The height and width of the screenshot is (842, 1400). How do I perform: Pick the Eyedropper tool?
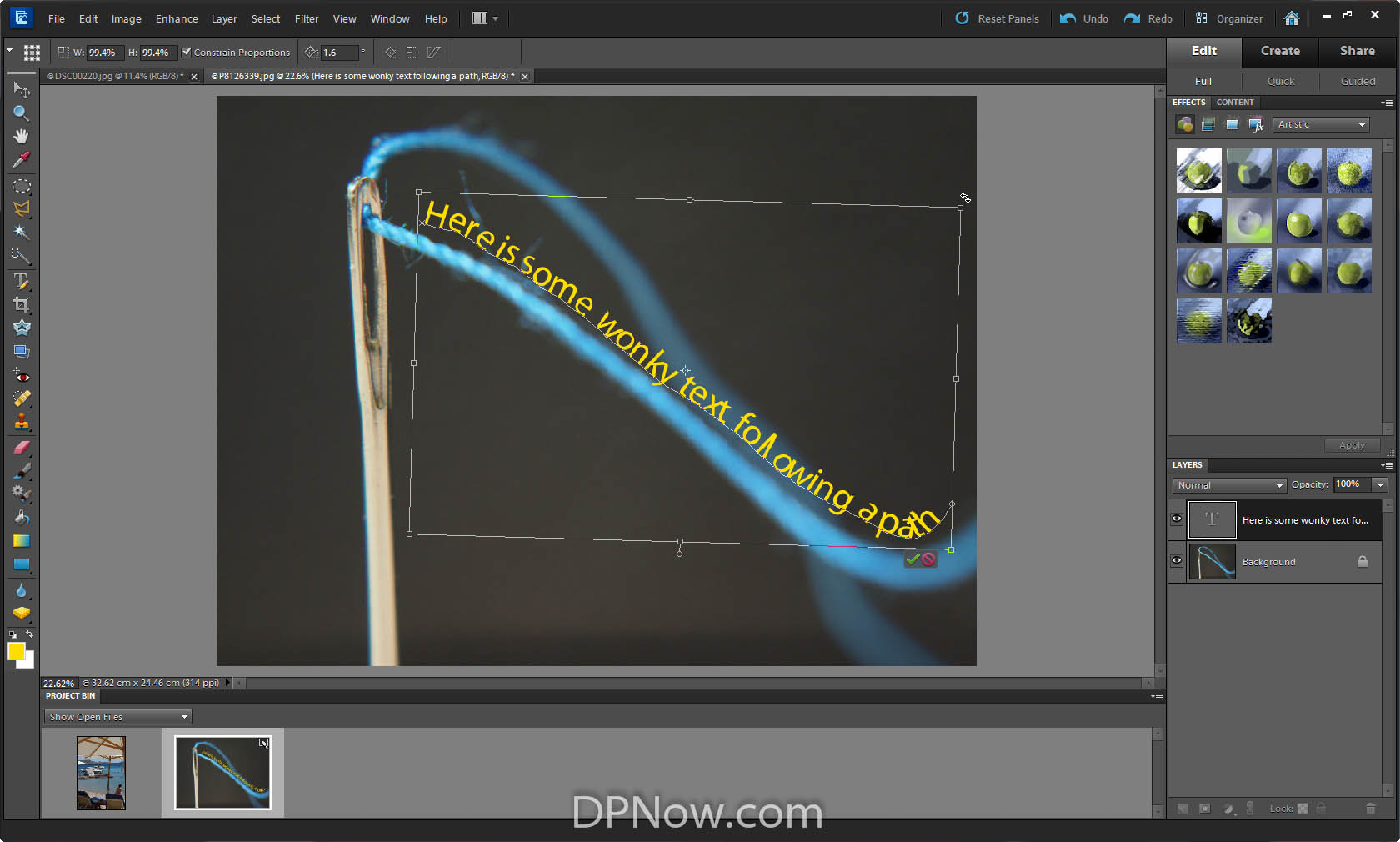click(x=22, y=159)
